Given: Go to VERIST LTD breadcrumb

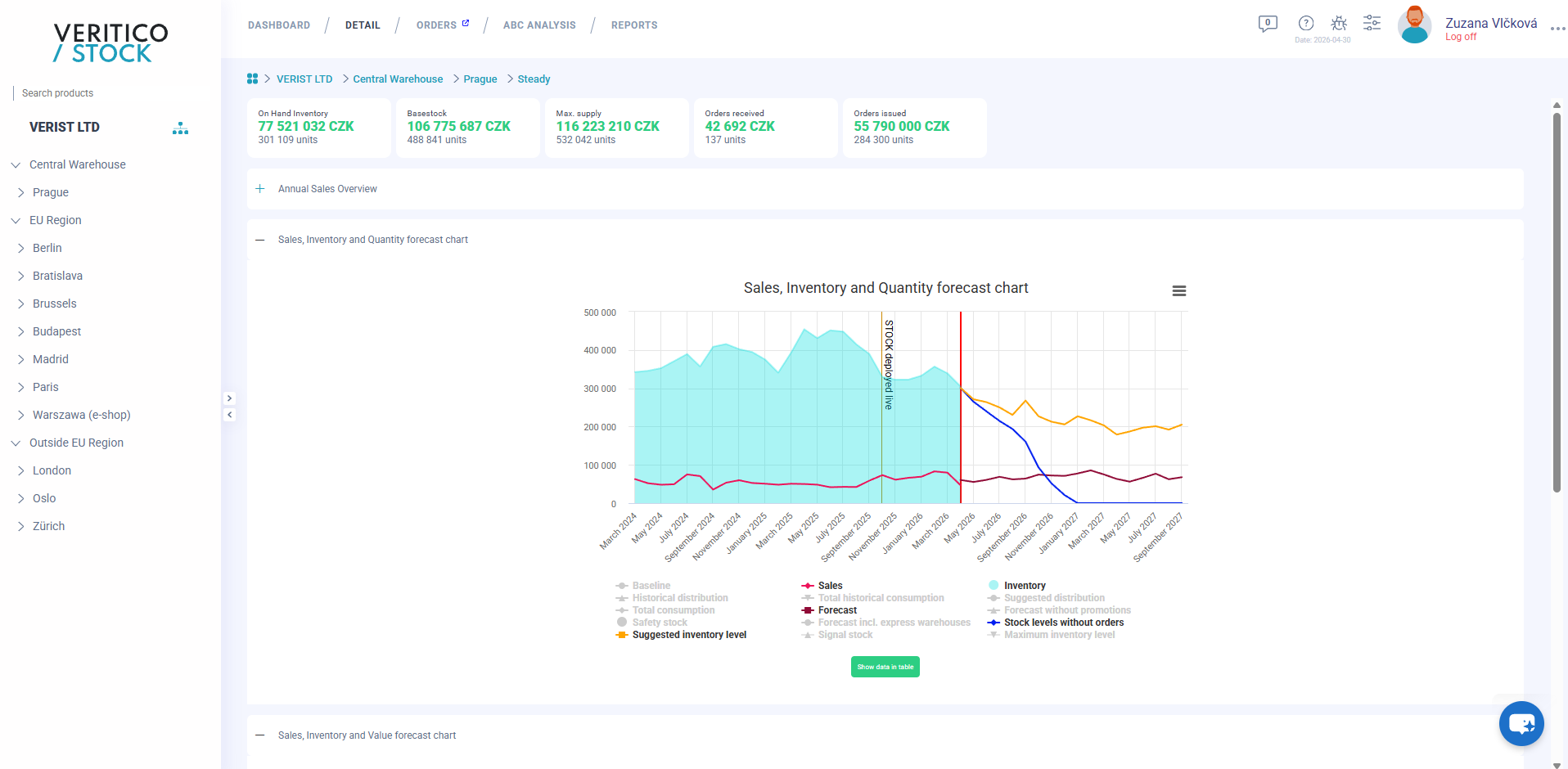Looking at the screenshot, I should click(x=304, y=79).
